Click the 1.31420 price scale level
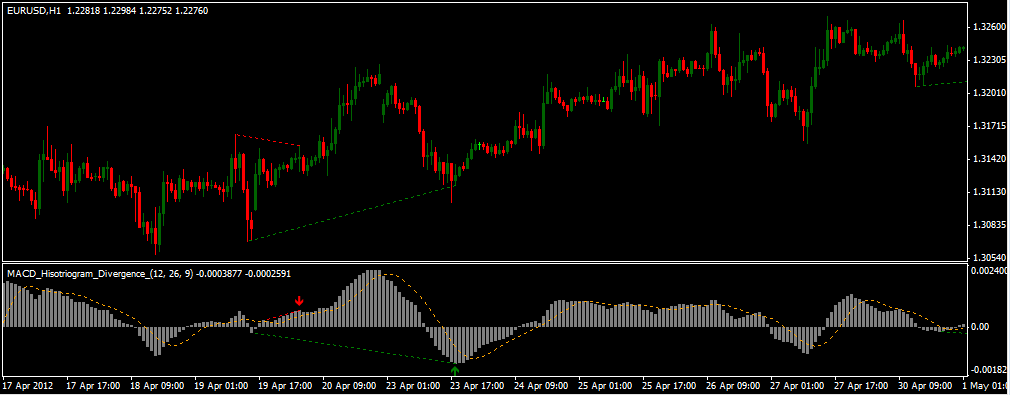The image size is (1010, 395). tap(987, 159)
